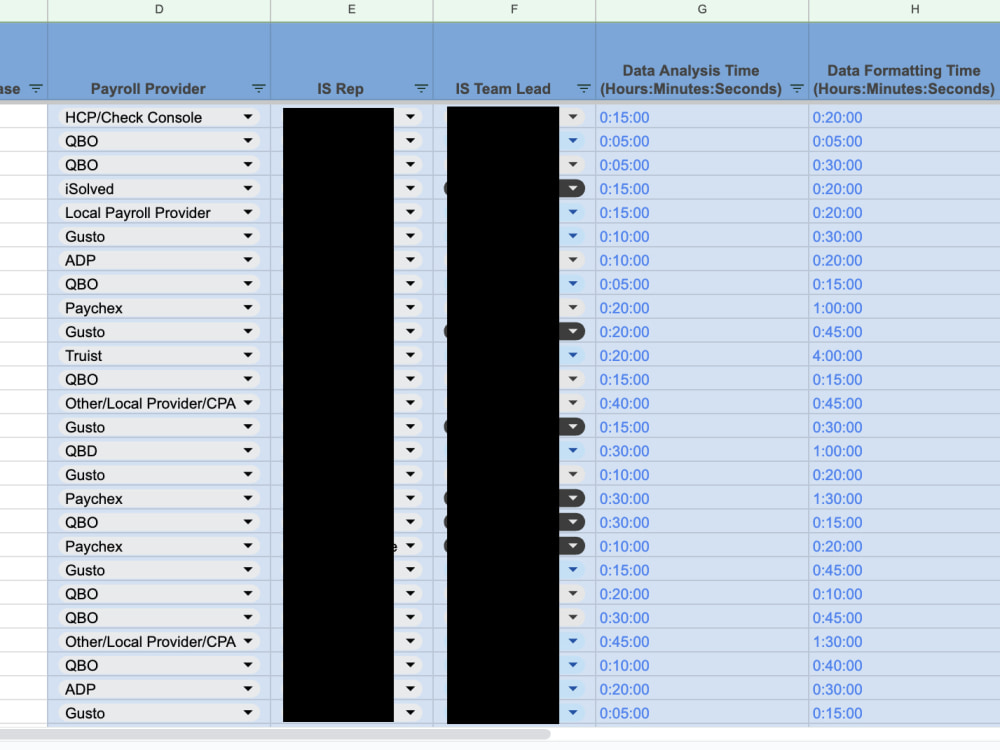Open the Local Payroll Provider dropdown

coord(248,212)
